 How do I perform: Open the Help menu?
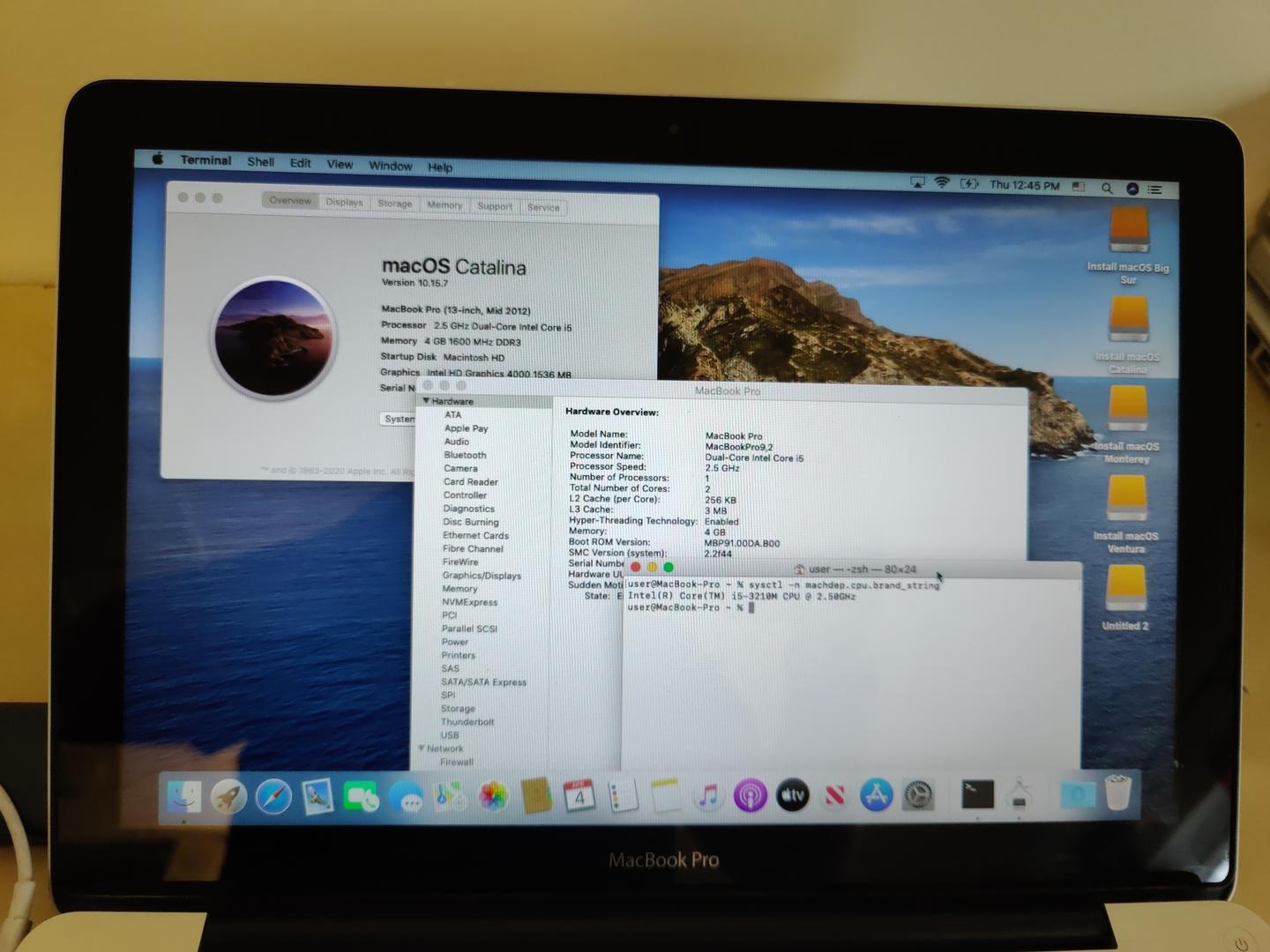click(x=440, y=167)
